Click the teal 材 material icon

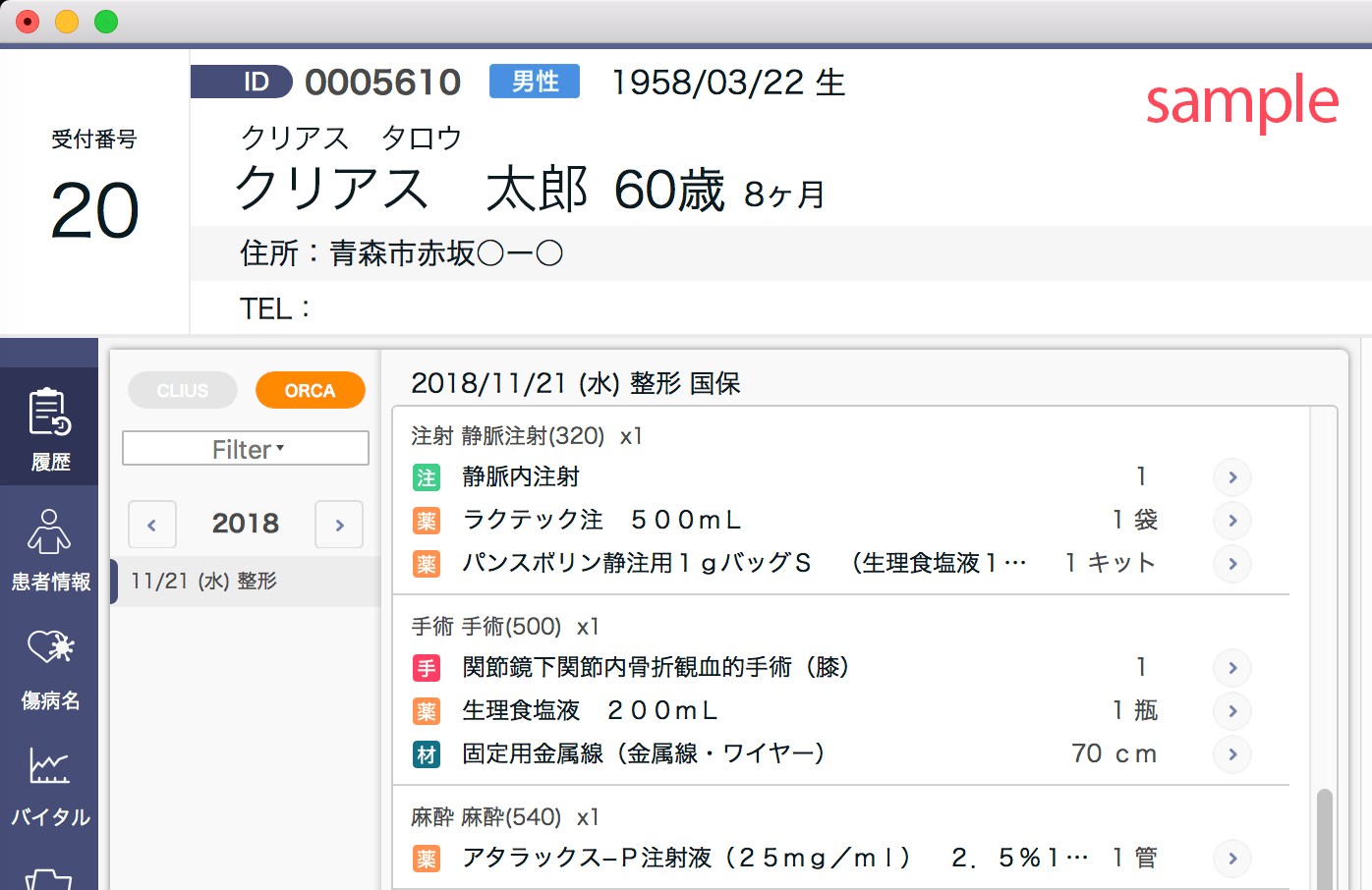(427, 754)
